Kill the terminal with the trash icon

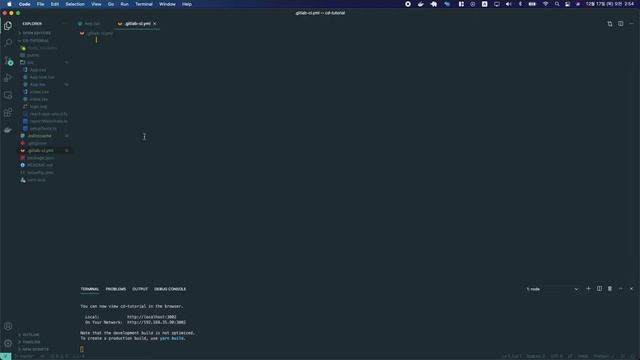[610, 289]
